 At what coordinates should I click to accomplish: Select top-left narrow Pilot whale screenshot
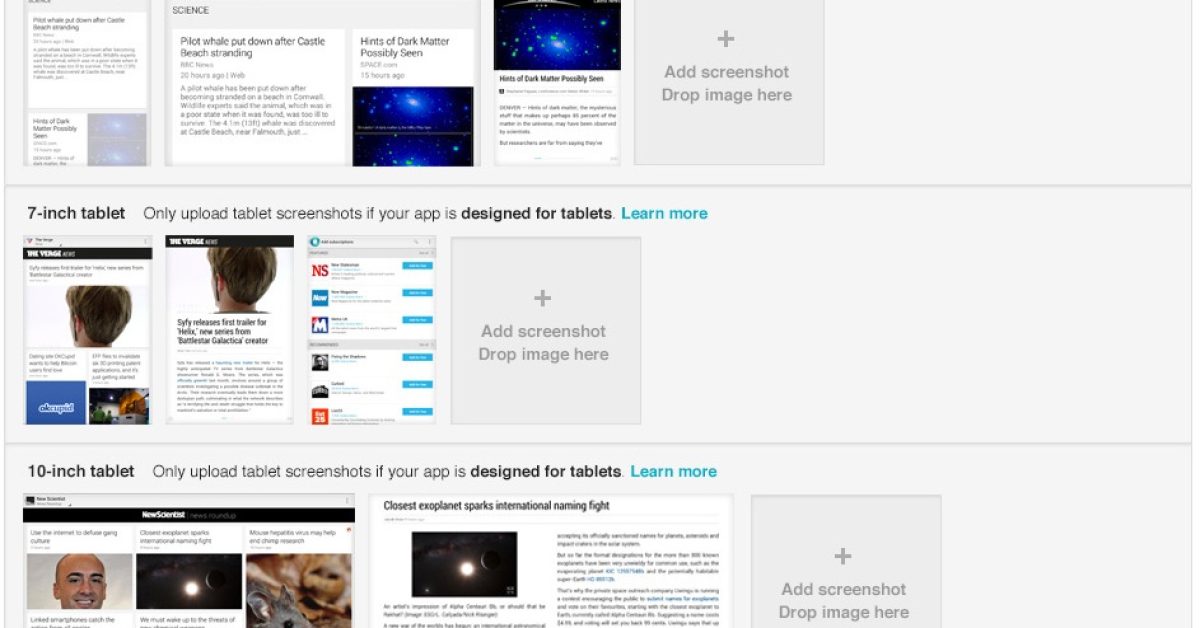(87, 82)
